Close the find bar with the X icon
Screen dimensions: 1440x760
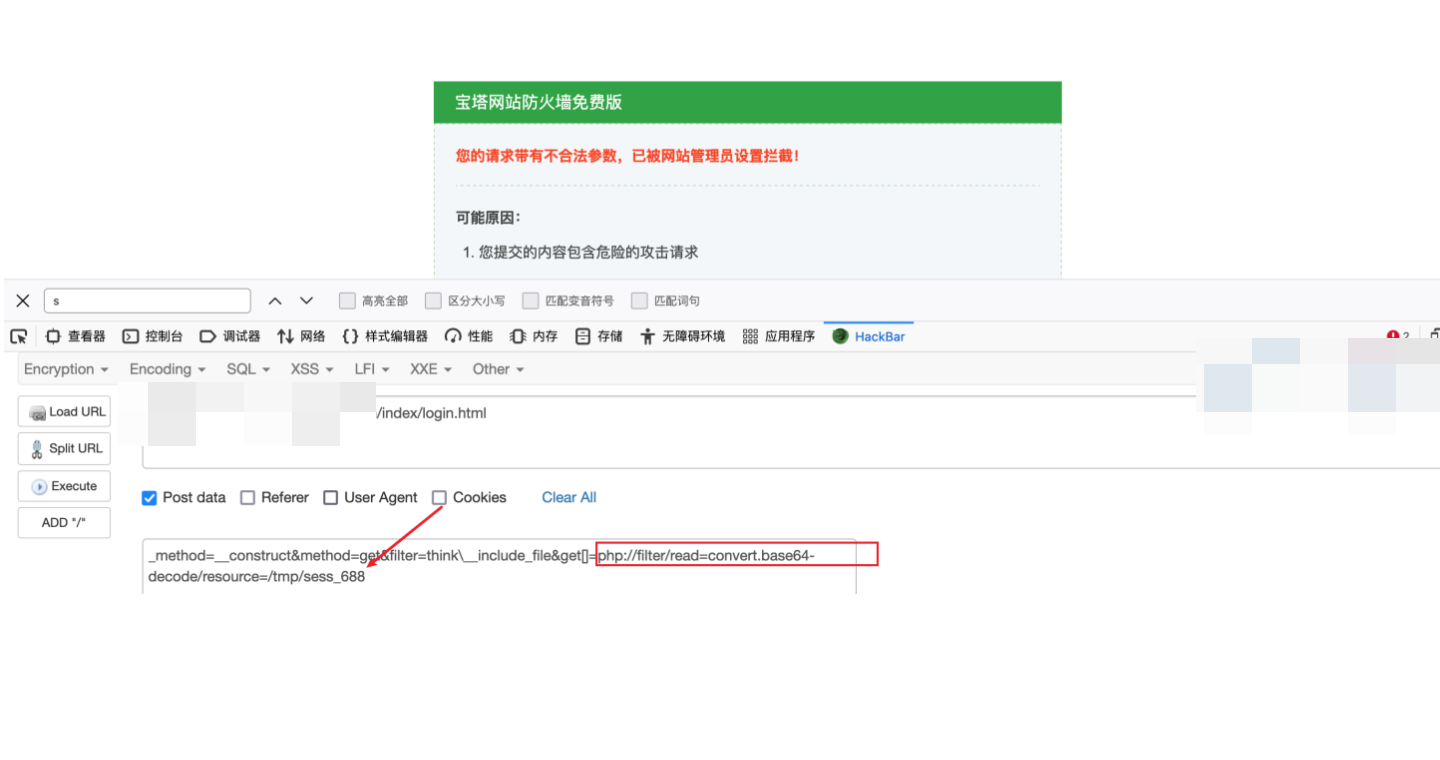click(x=23, y=301)
